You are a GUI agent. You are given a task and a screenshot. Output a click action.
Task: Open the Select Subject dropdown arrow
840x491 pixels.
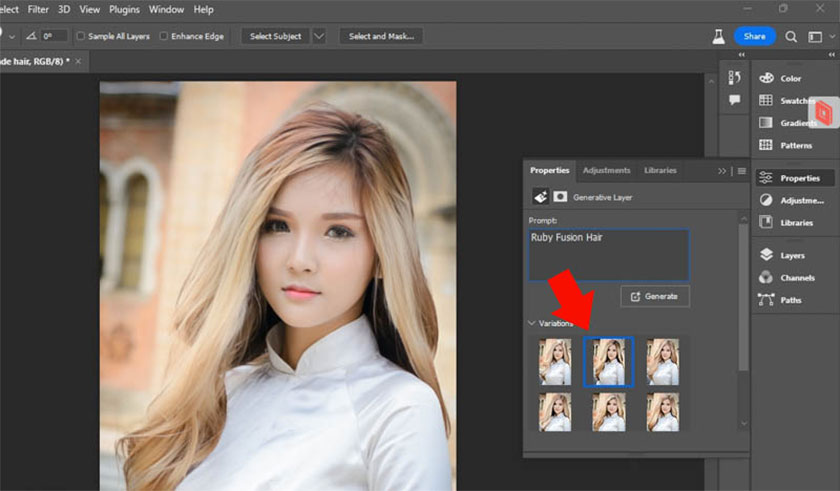coord(319,36)
